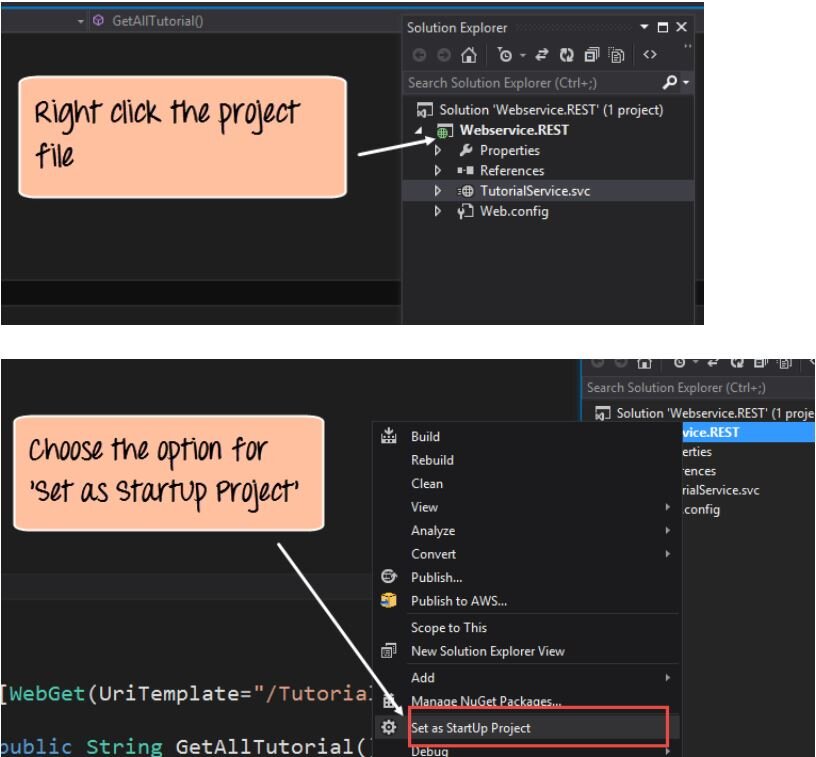816x757 pixels.
Task: Click the wrench icon next to Properties
Action: pos(466,150)
